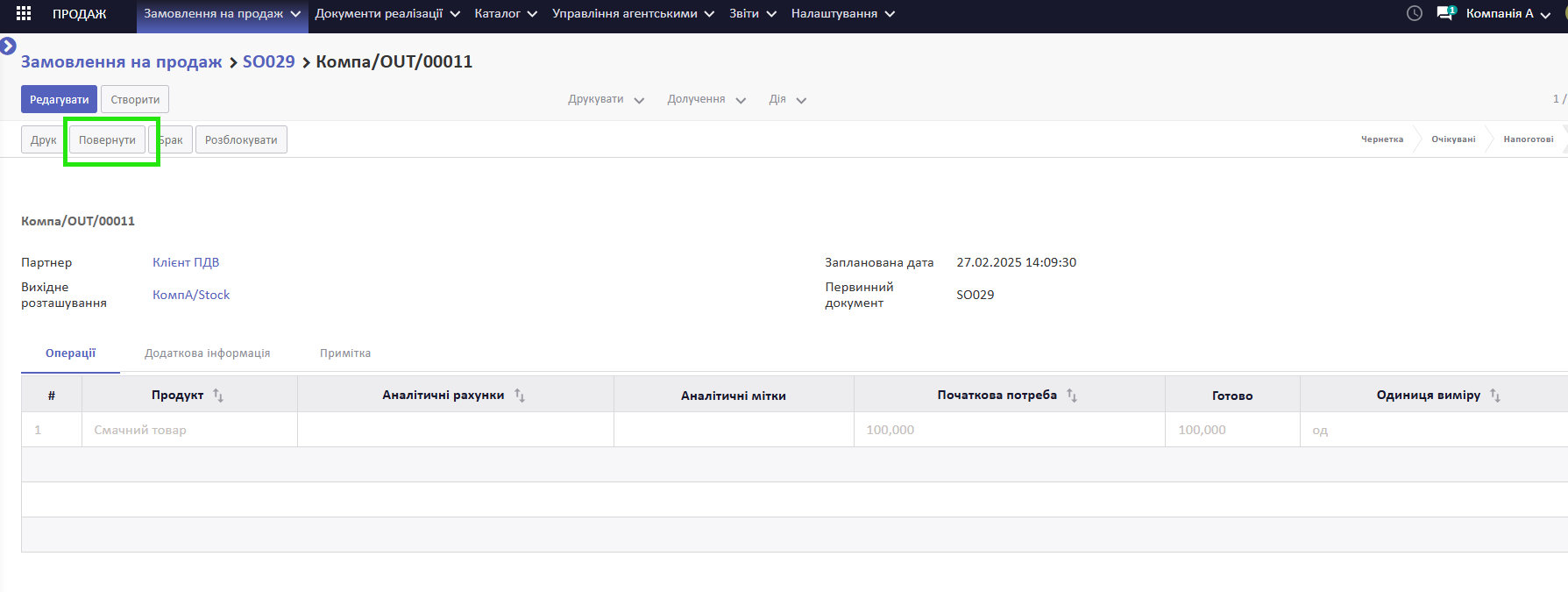This screenshot has height=592, width=1568.
Task: Click the Компа/OUT/00011 record title
Action: tap(78, 221)
